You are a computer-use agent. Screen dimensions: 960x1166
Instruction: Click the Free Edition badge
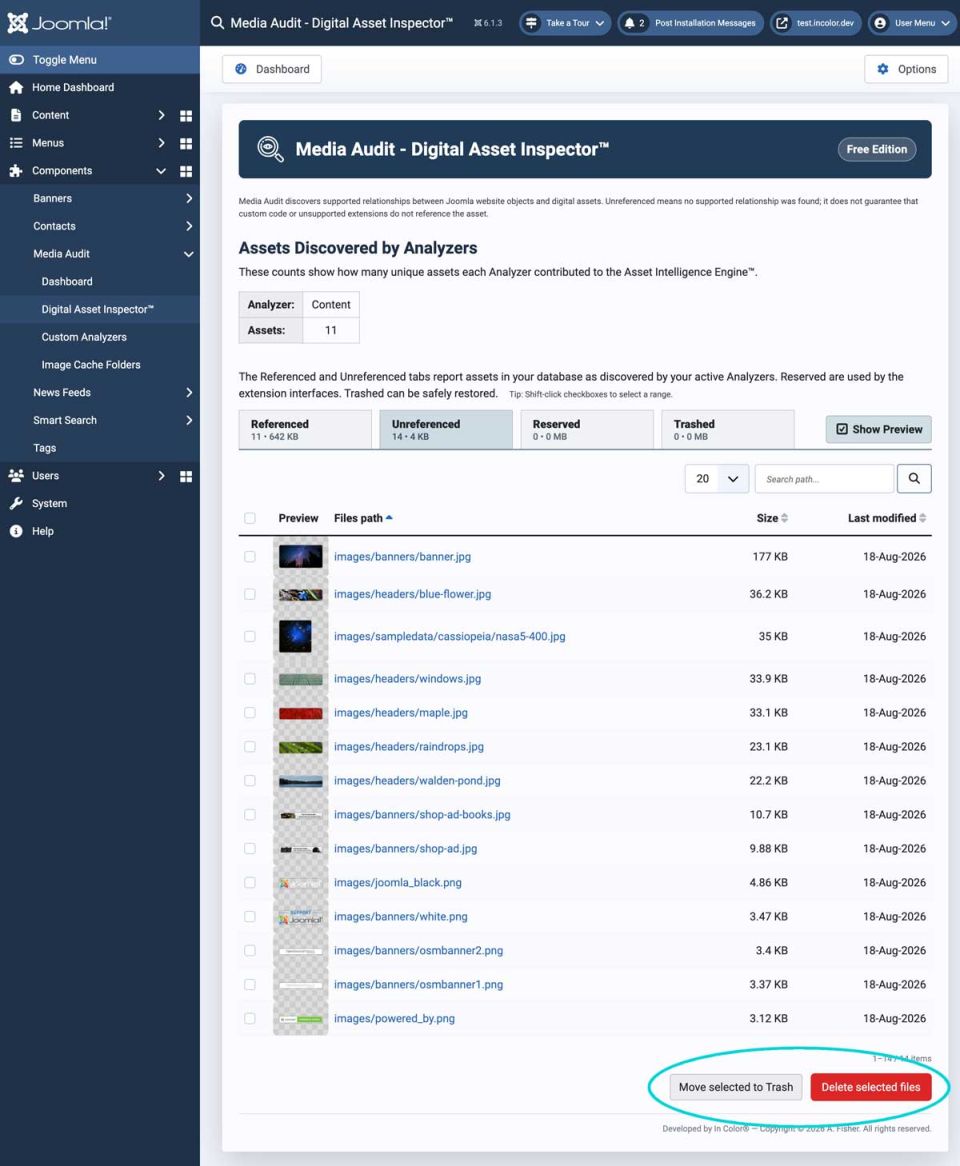click(x=877, y=149)
